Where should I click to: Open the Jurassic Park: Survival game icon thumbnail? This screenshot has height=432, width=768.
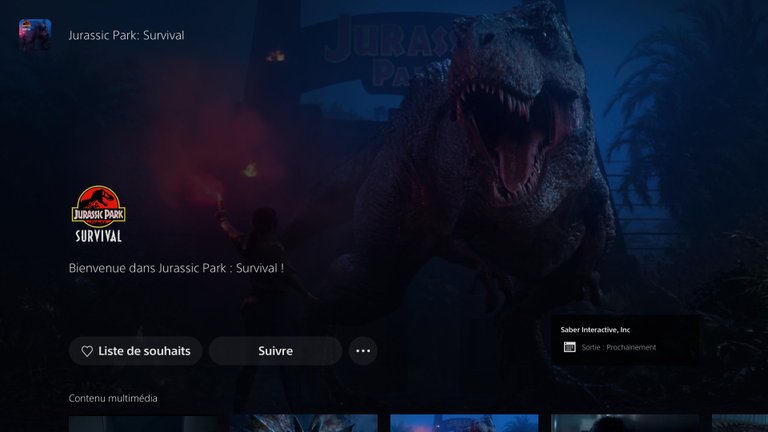35,35
